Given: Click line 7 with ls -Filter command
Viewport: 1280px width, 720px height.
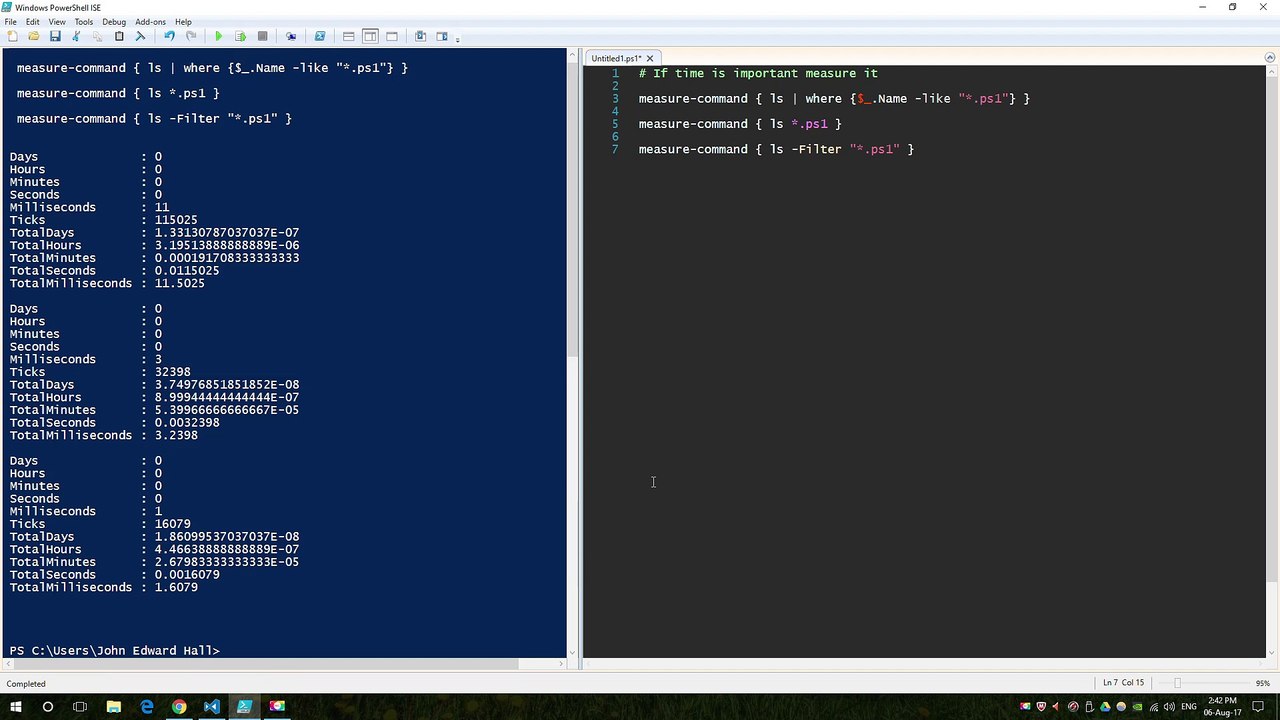Looking at the screenshot, I should 776,149.
